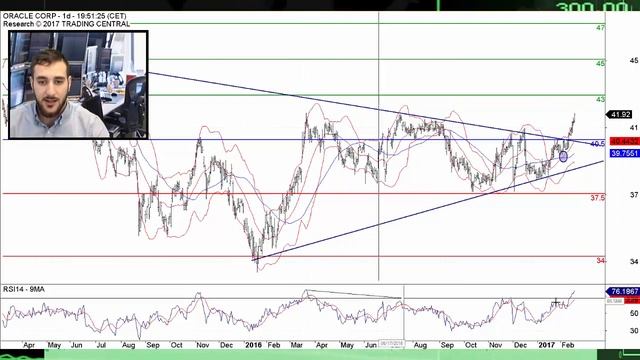Click the 76.1867 RSI value tag
Screen dimensions: 640x360
623,291
